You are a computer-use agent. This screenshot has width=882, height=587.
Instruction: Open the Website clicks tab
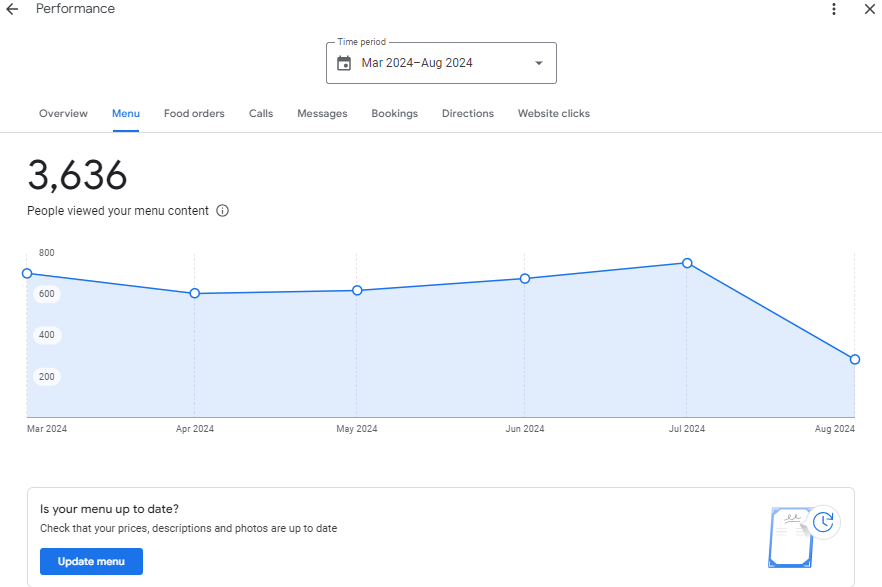pos(553,114)
